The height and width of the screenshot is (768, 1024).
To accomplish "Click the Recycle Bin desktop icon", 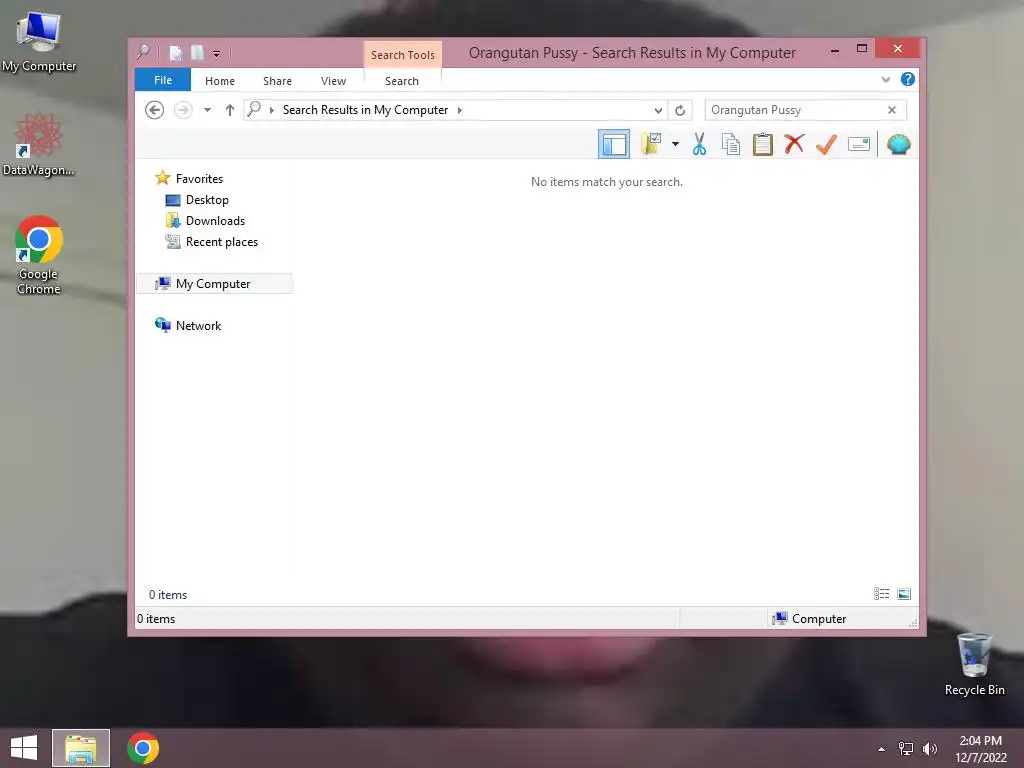I will (x=974, y=664).
